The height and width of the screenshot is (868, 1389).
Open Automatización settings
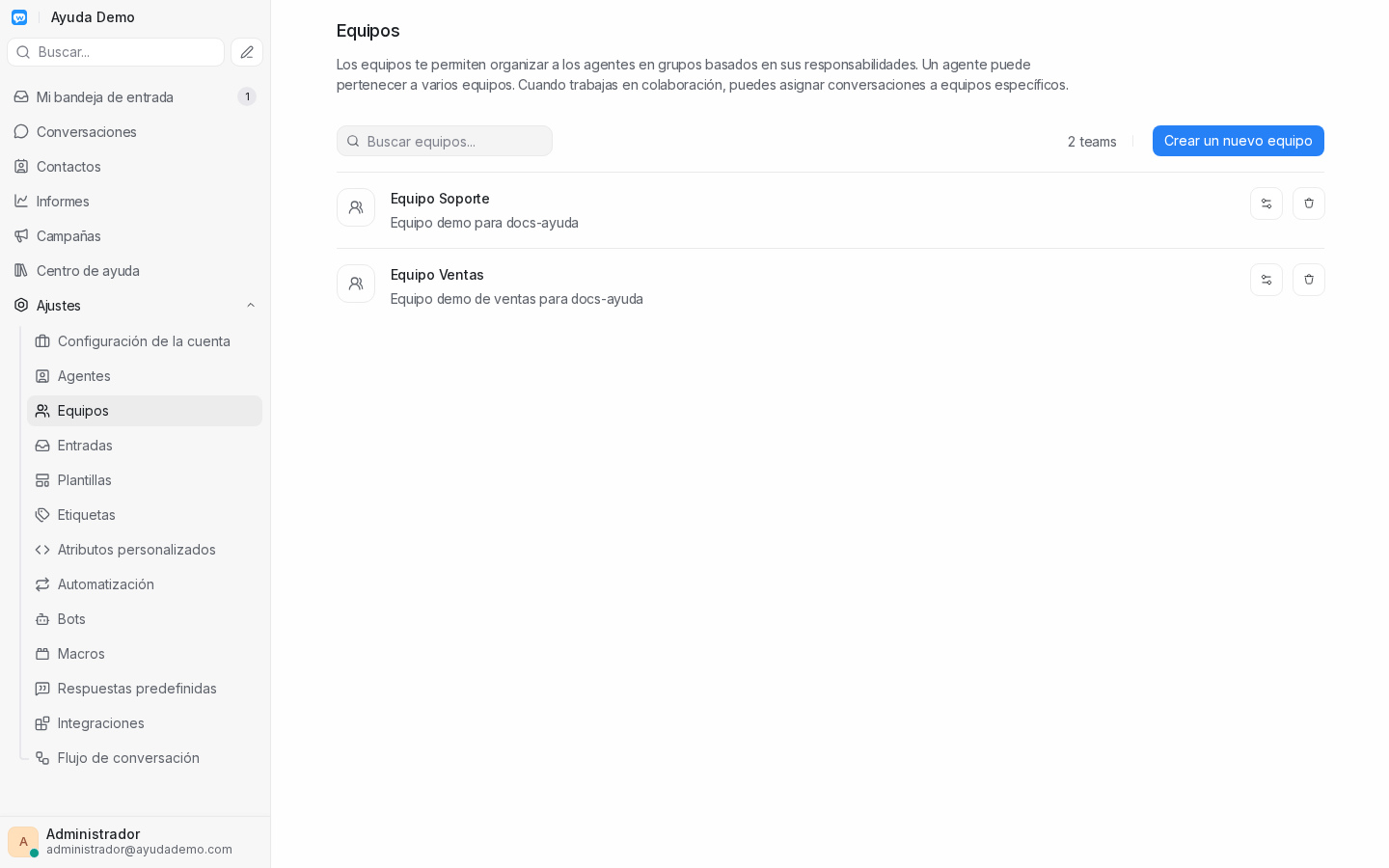145,584
